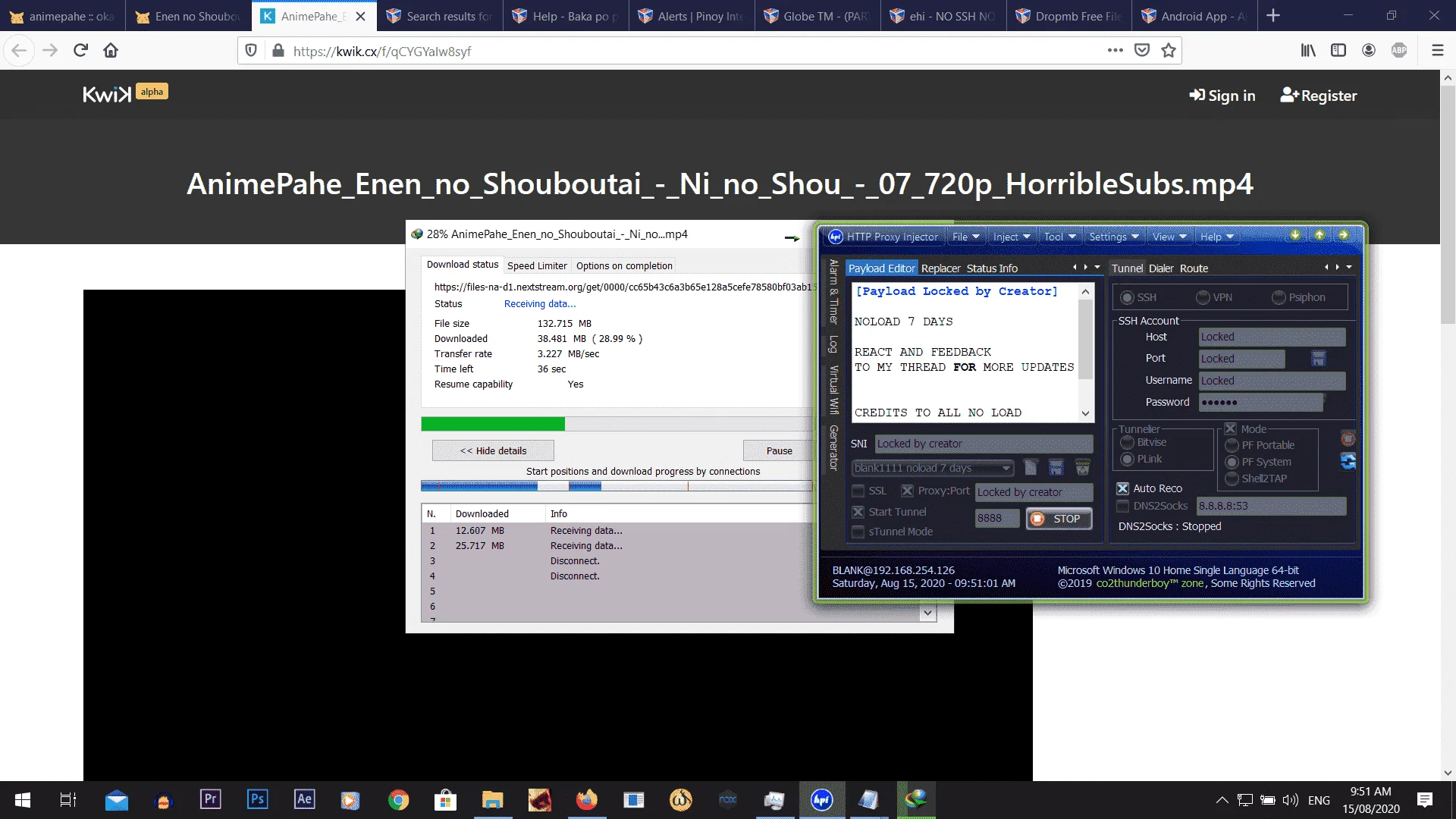Toggle the Proxy:Port checkbox
1456x819 pixels.
tap(907, 491)
